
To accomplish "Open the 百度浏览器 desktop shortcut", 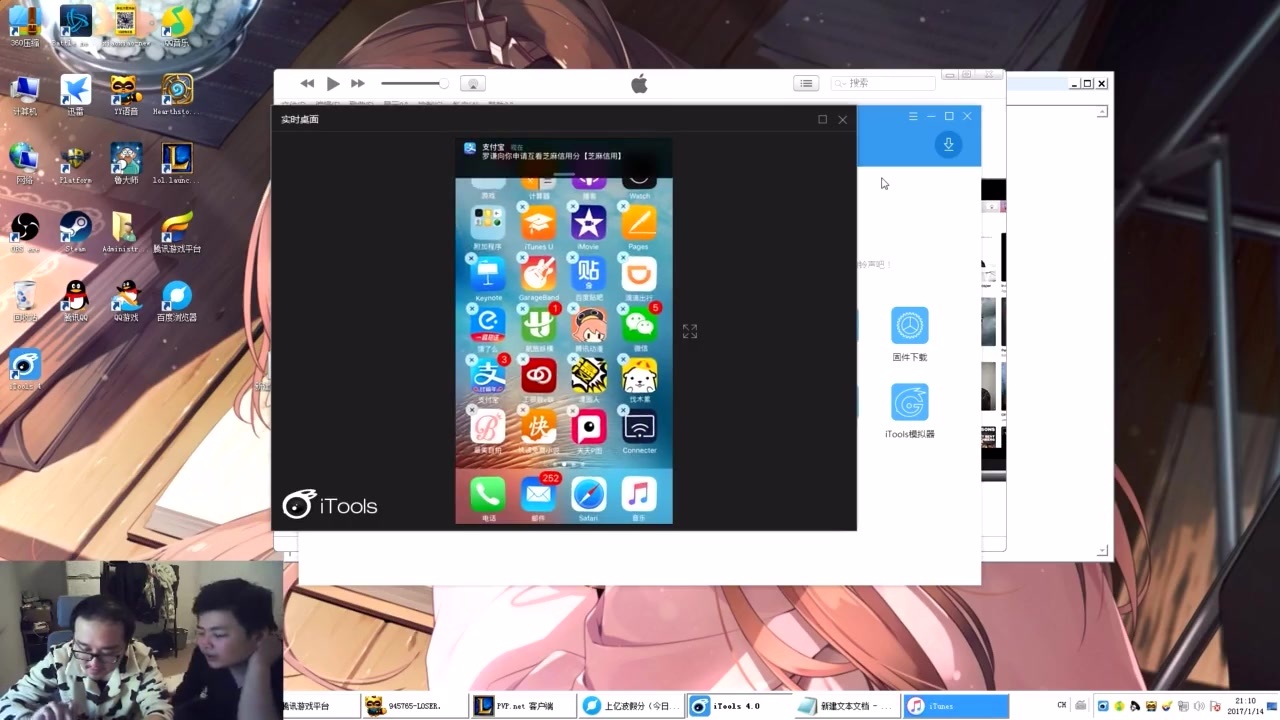I will tap(177, 301).
